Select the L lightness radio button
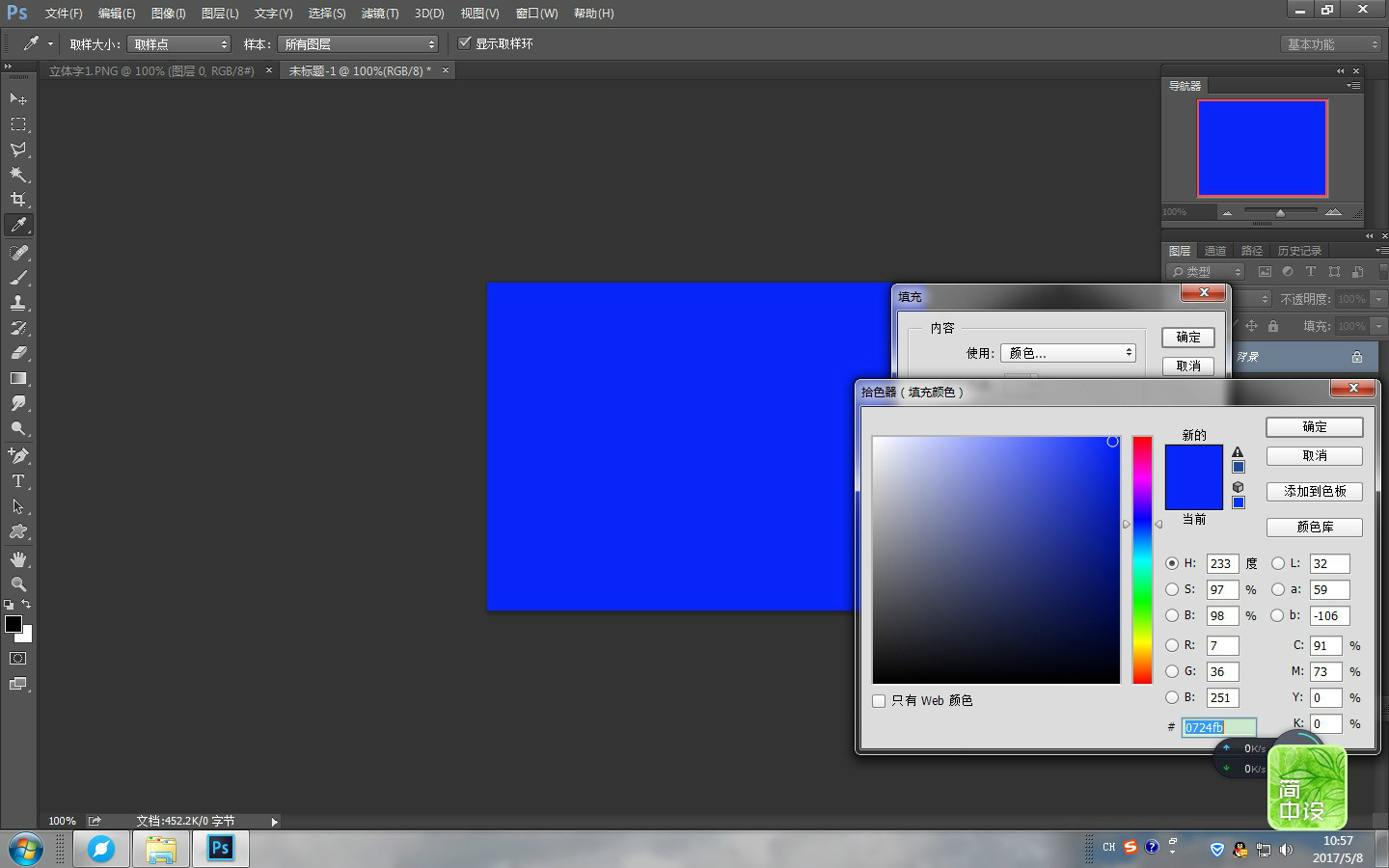The height and width of the screenshot is (868, 1389). click(1278, 563)
